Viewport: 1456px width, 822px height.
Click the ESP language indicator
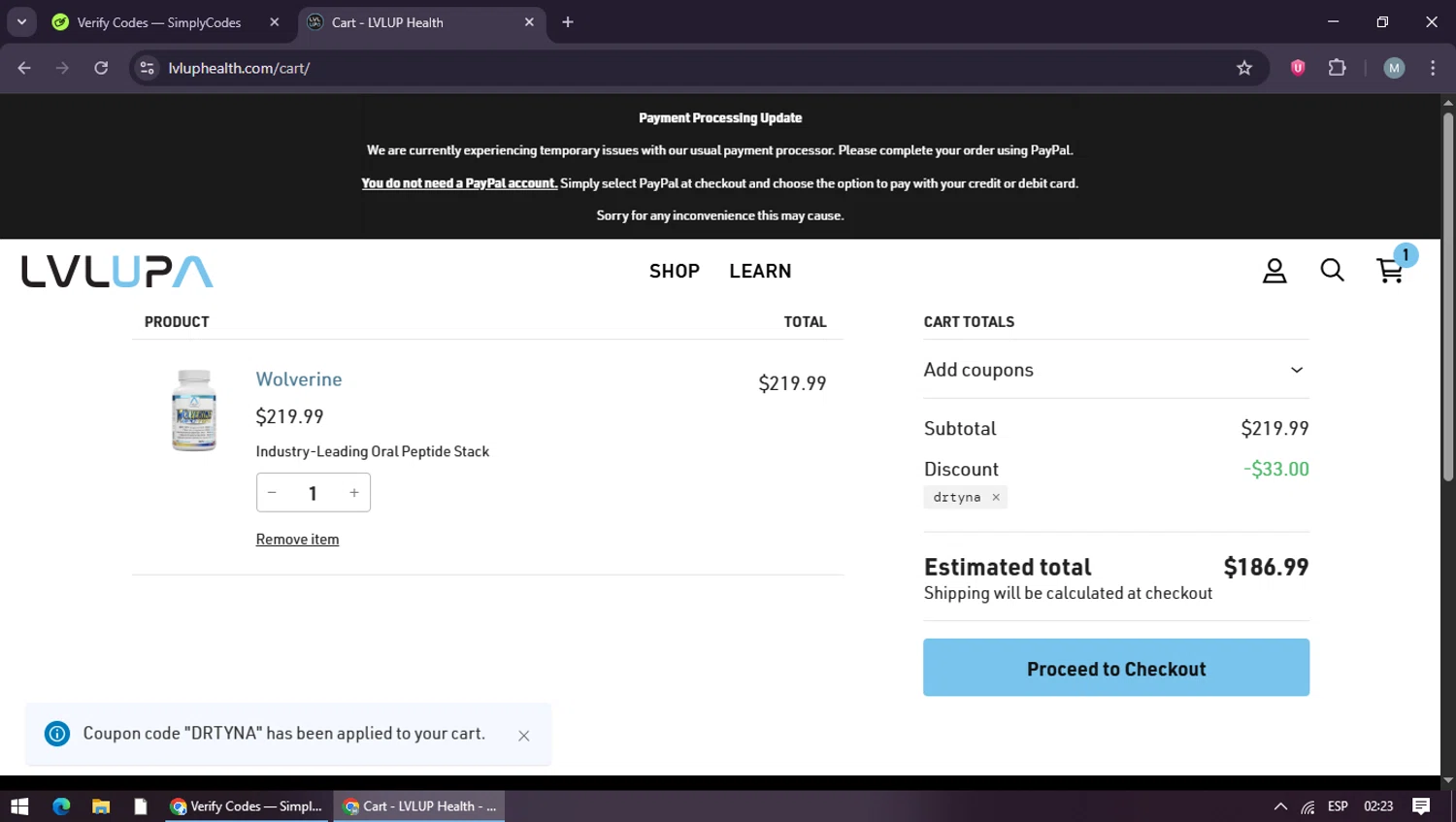[1338, 806]
